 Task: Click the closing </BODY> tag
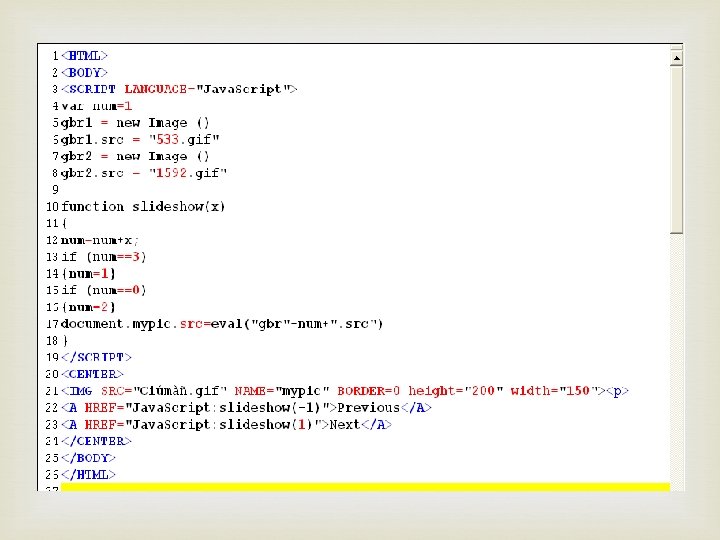pyautogui.click(x=88, y=458)
